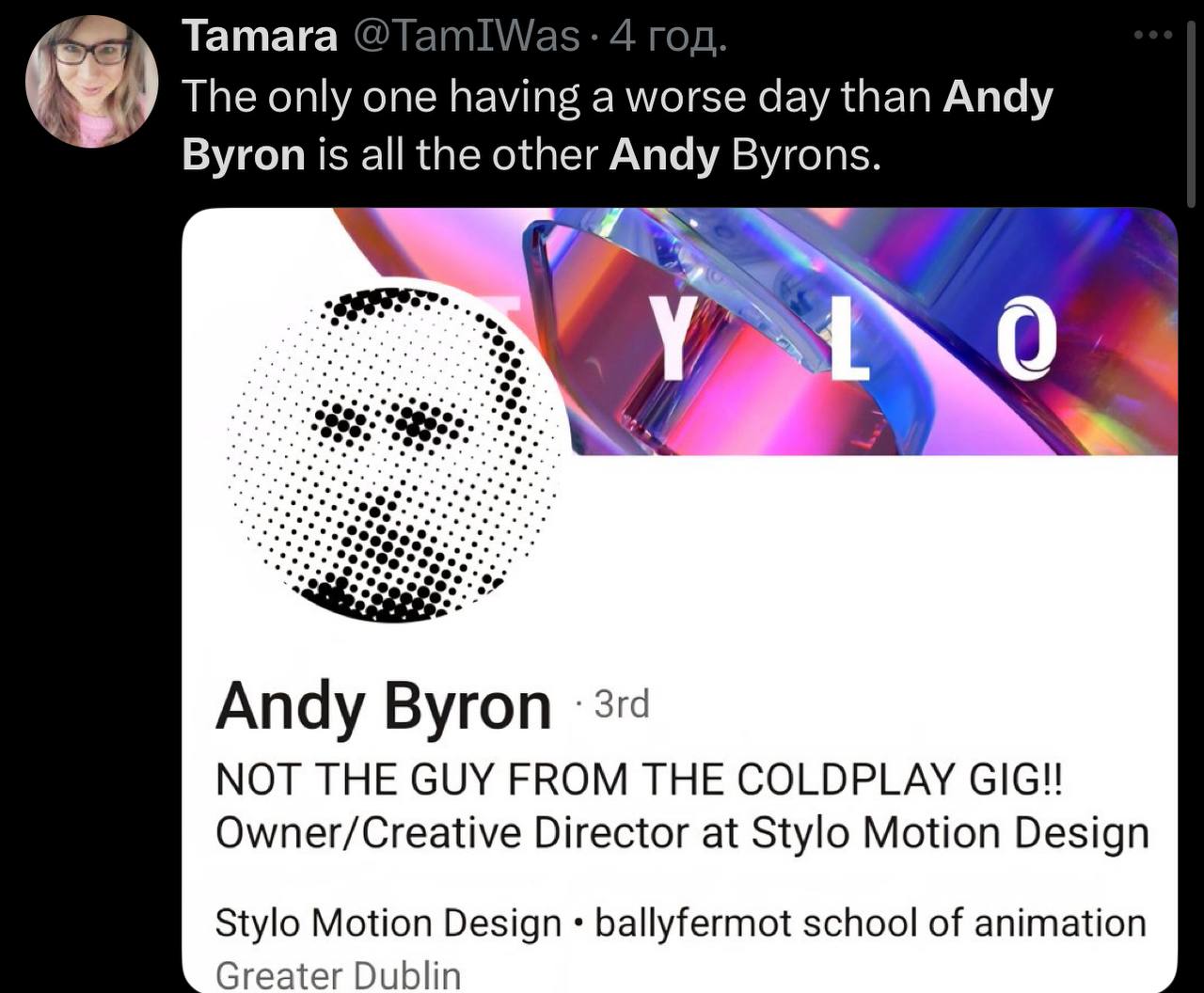The height and width of the screenshot is (993, 1204).
Task: Open the Tamara display name
Action: [x=260, y=38]
